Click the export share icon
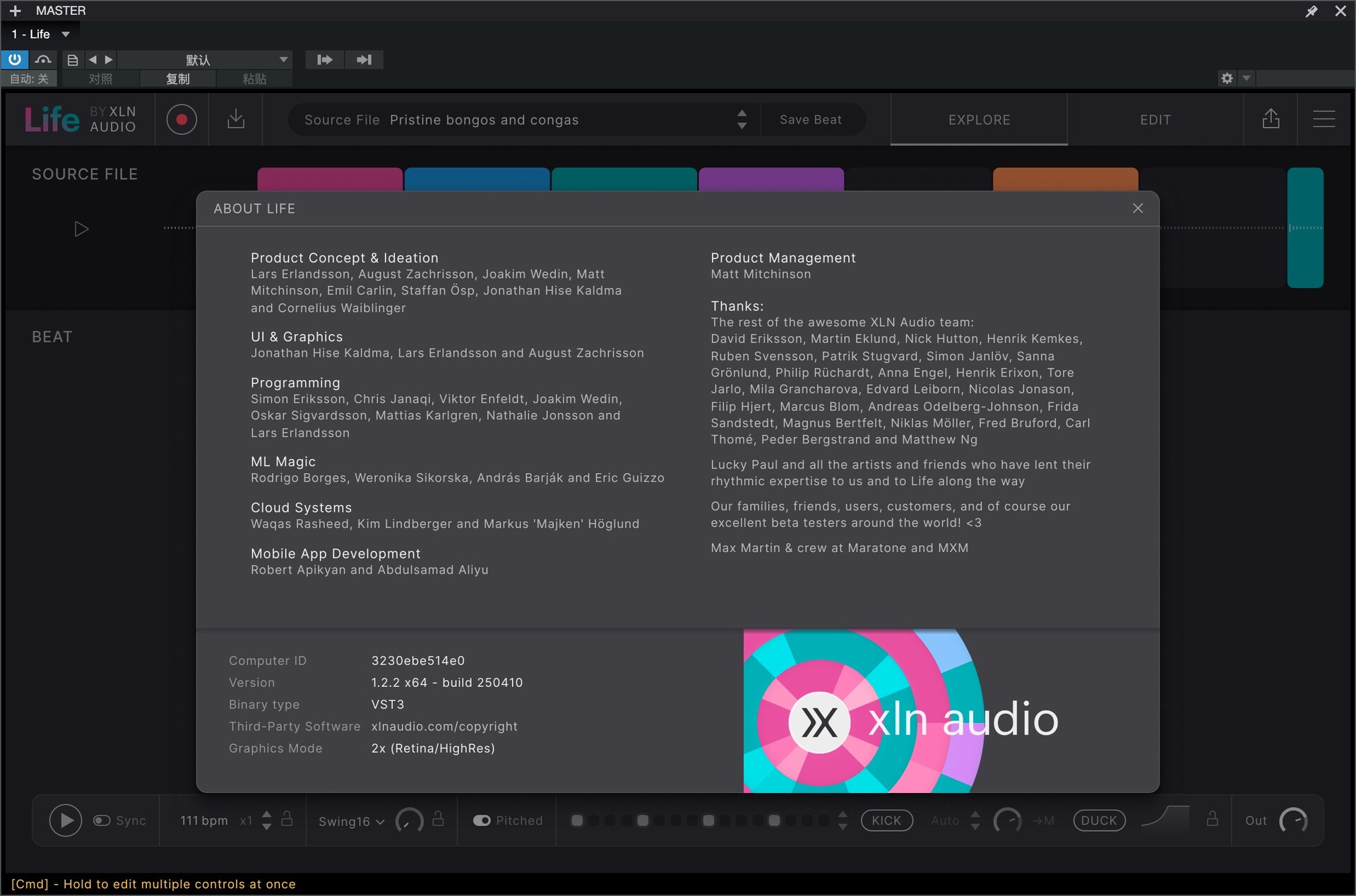Viewport: 1356px width, 896px height. 1271,119
